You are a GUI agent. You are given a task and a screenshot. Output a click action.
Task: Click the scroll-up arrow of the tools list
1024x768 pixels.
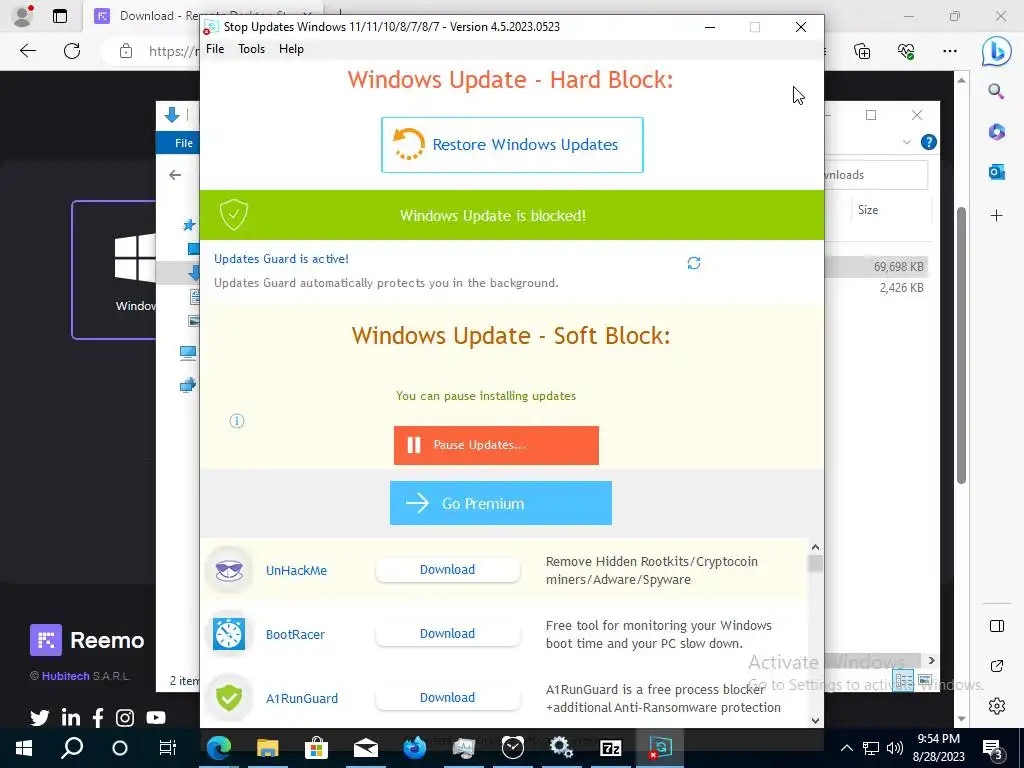(x=815, y=547)
